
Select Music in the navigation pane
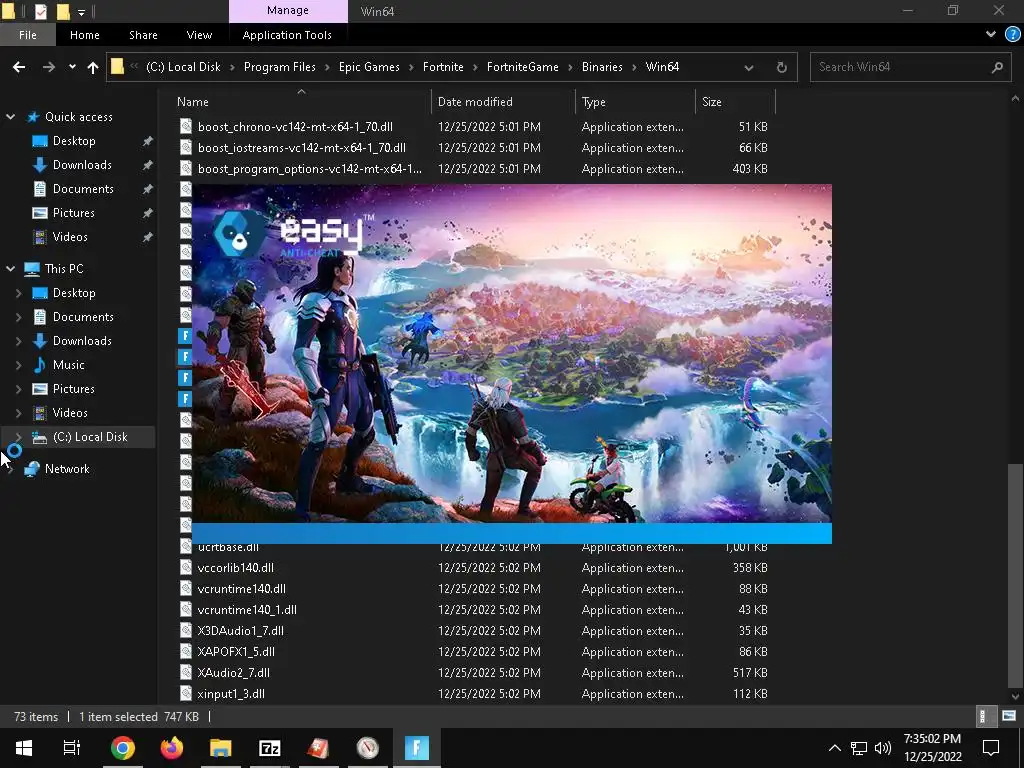point(69,365)
